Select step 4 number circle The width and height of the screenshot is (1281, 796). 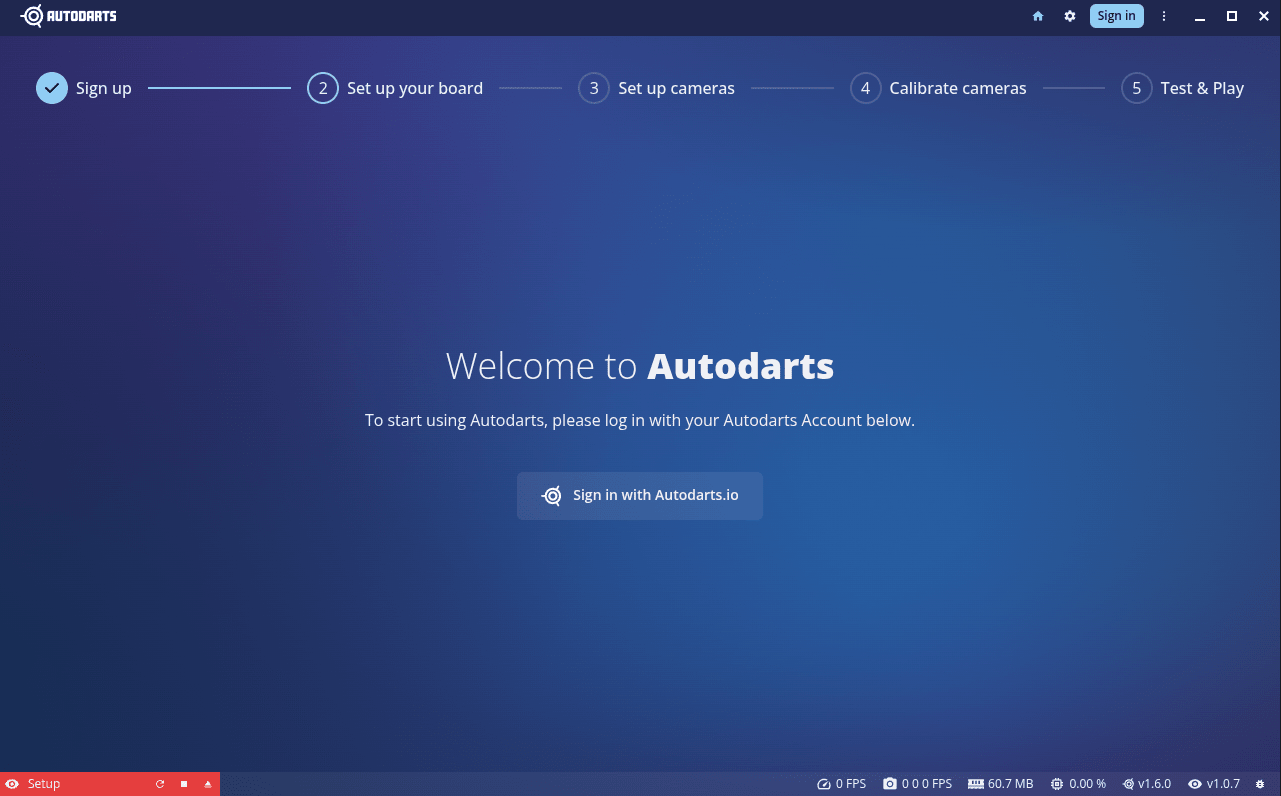tap(866, 88)
